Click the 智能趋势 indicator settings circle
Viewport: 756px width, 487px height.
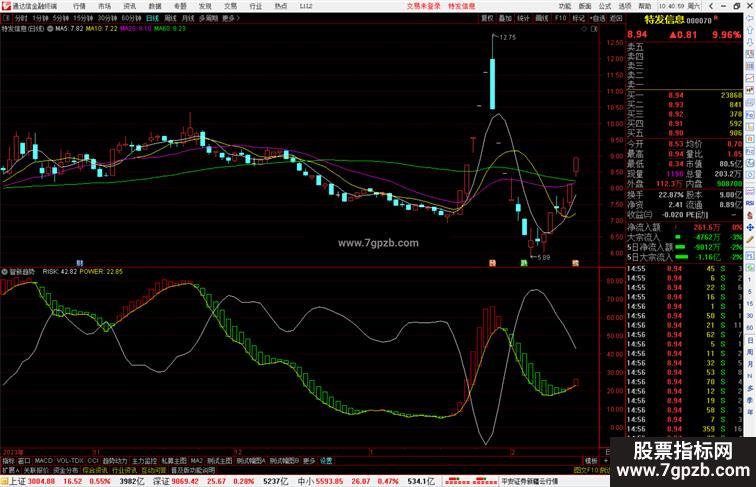coord(5,272)
